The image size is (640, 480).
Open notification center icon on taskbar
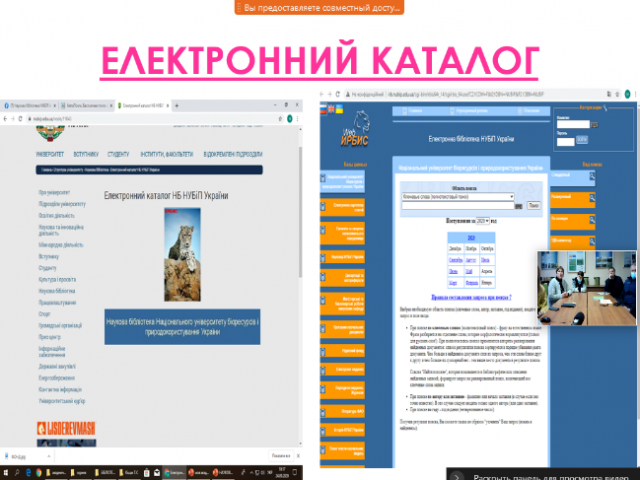[295, 473]
